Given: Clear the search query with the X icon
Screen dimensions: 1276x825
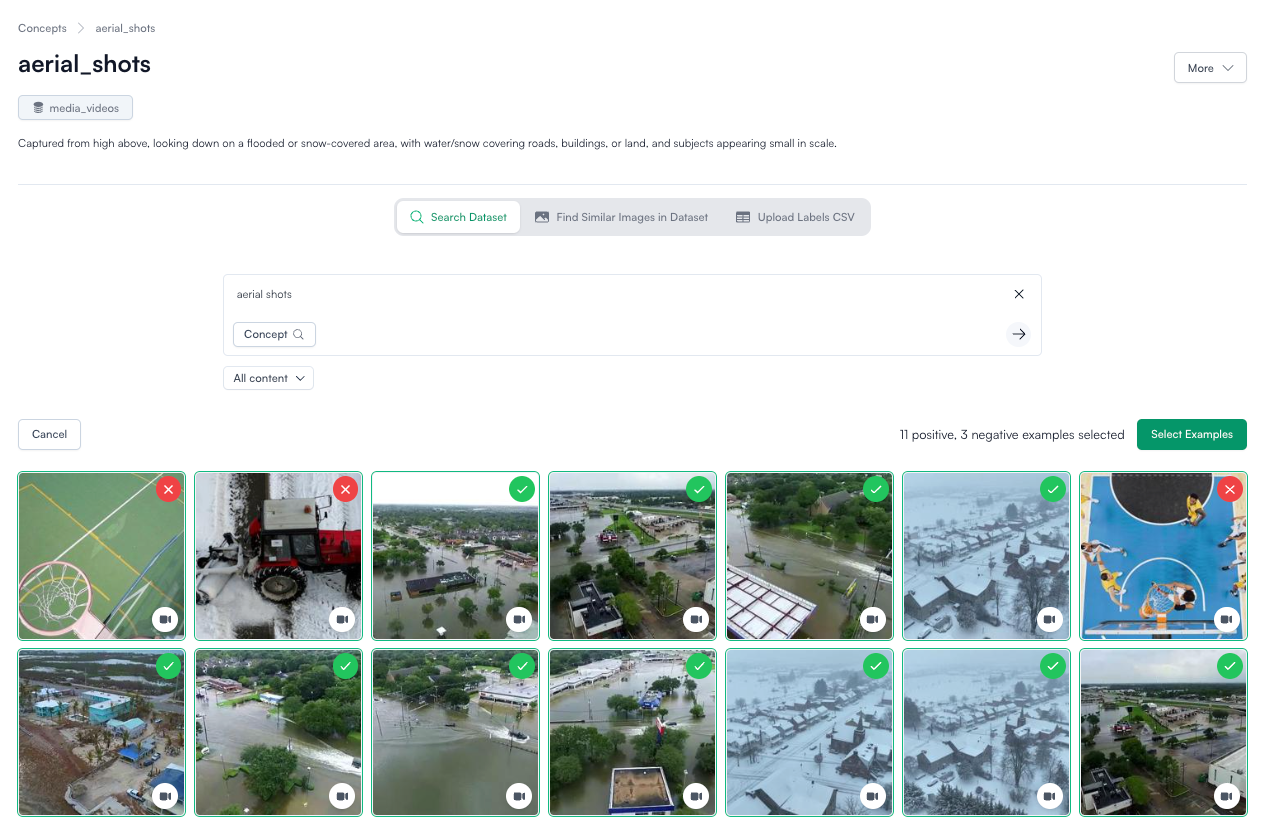Looking at the screenshot, I should (x=1018, y=294).
